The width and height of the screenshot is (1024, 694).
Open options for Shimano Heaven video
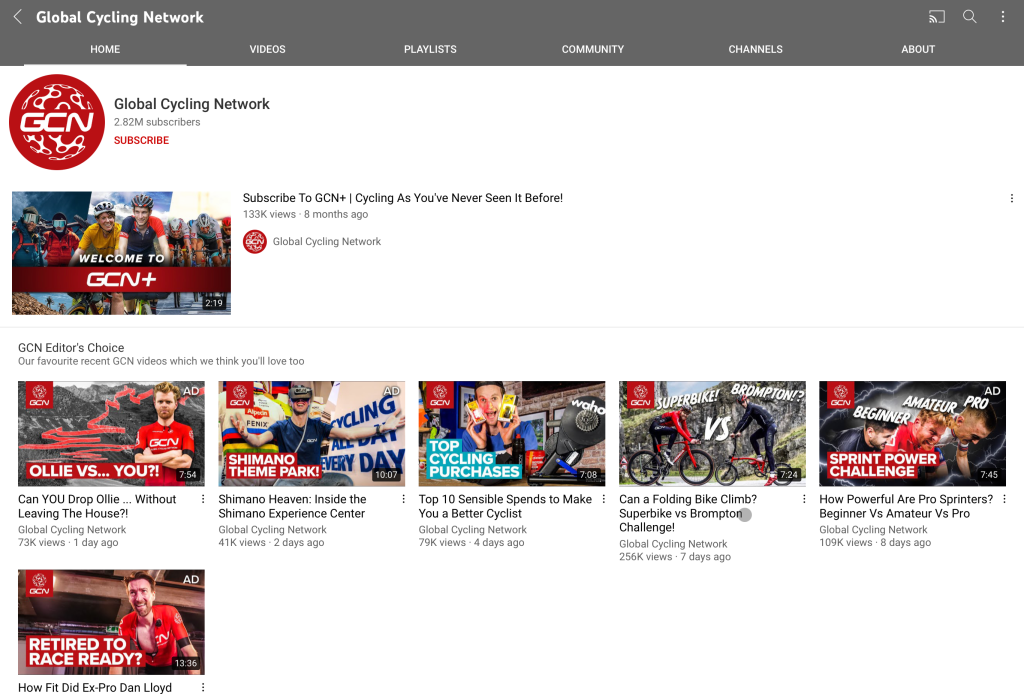coord(404,499)
